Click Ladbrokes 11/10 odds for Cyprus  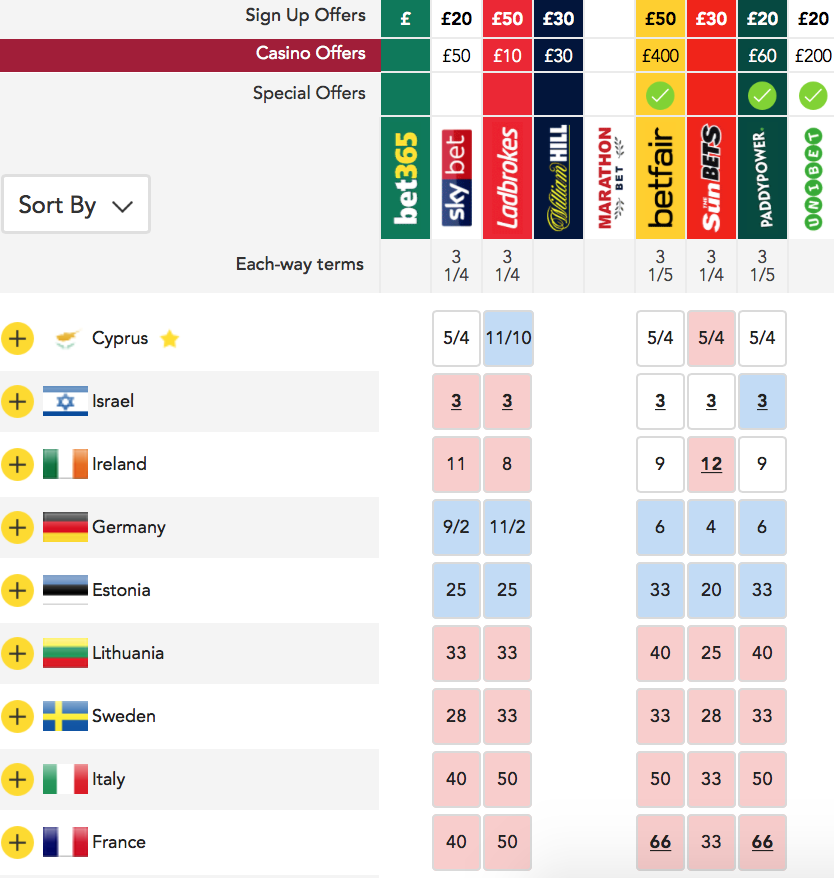click(507, 338)
